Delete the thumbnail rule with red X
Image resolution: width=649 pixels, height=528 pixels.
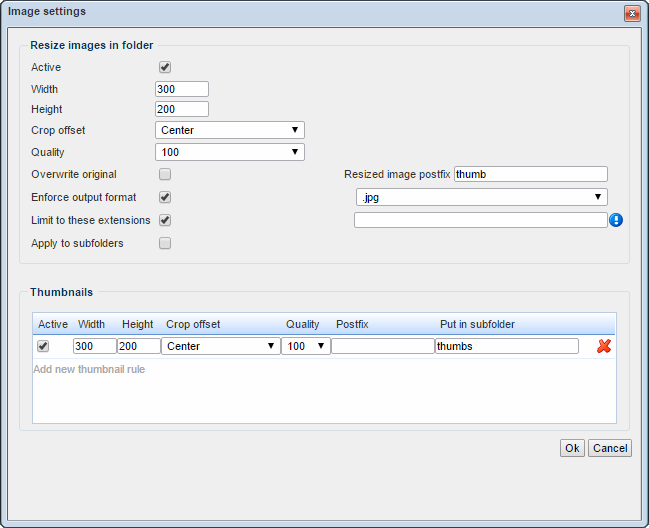pyautogui.click(x=604, y=346)
